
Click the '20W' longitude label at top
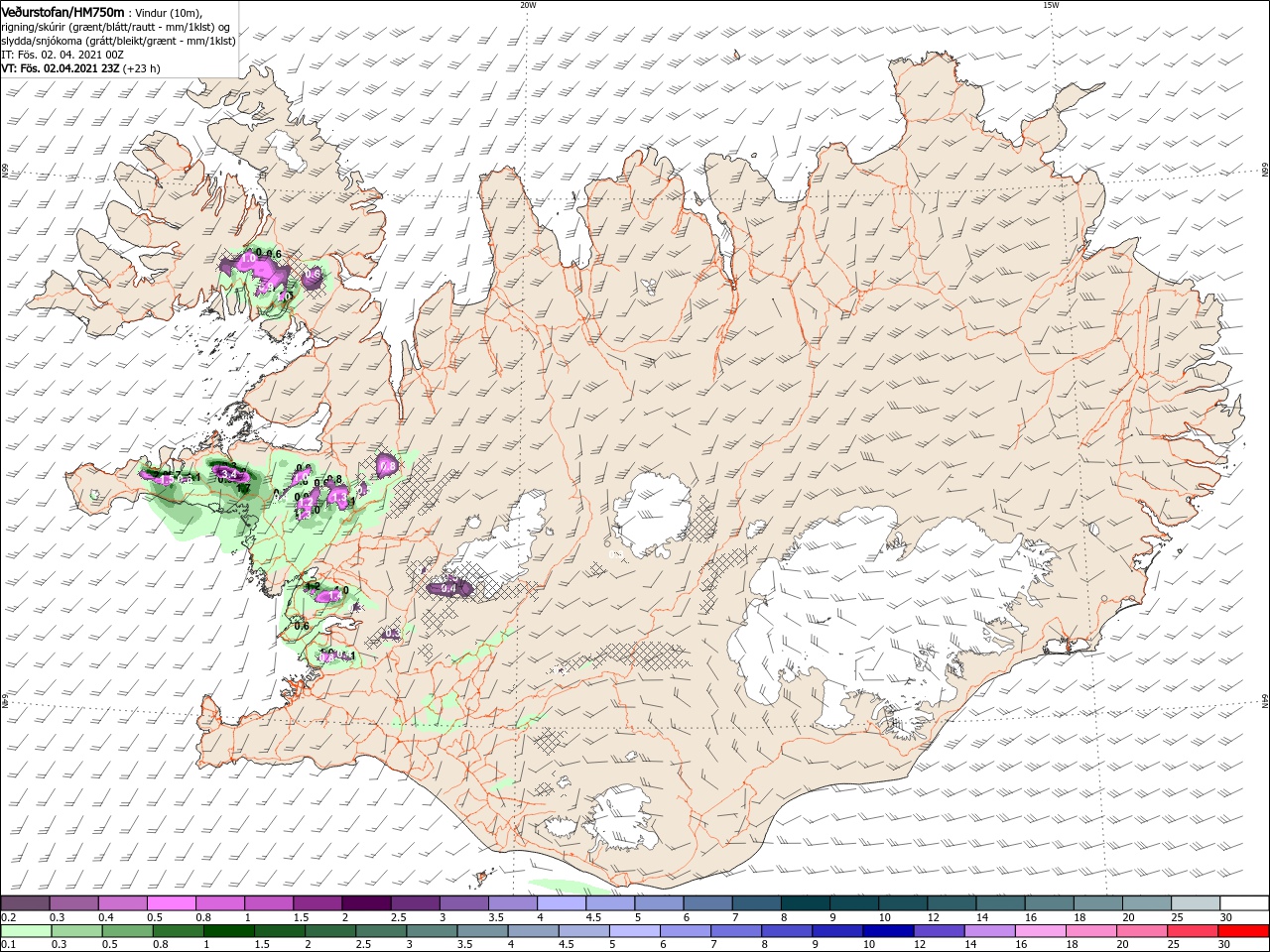tap(528, 5)
